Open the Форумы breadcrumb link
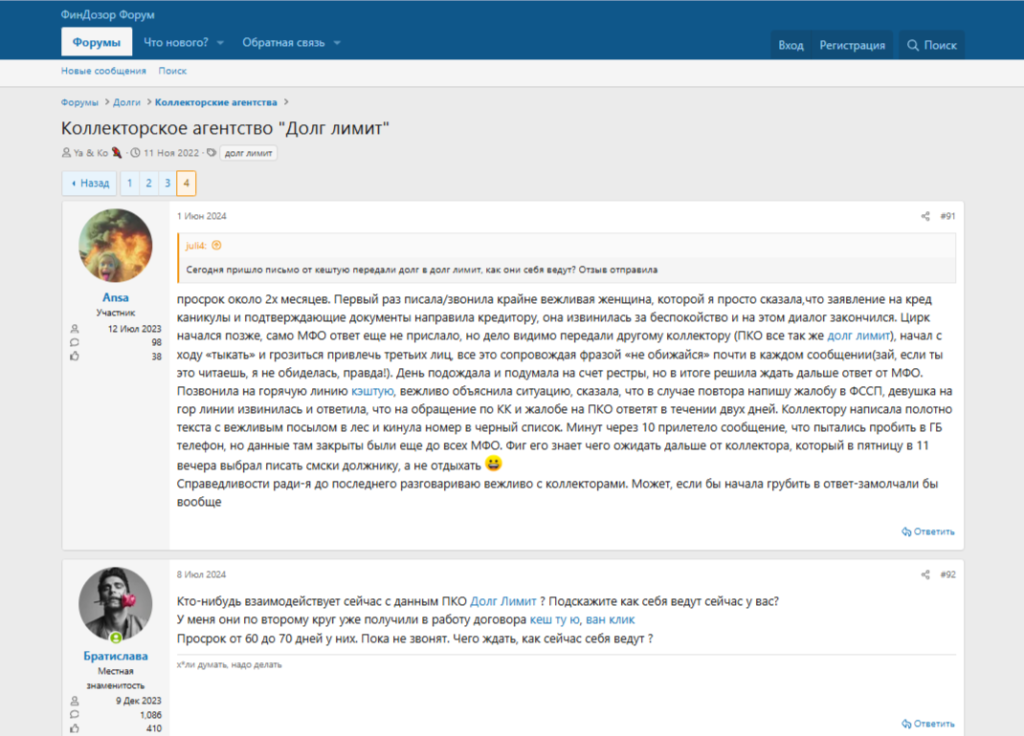The height and width of the screenshot is (736, 1024). [x=80, y=103]
